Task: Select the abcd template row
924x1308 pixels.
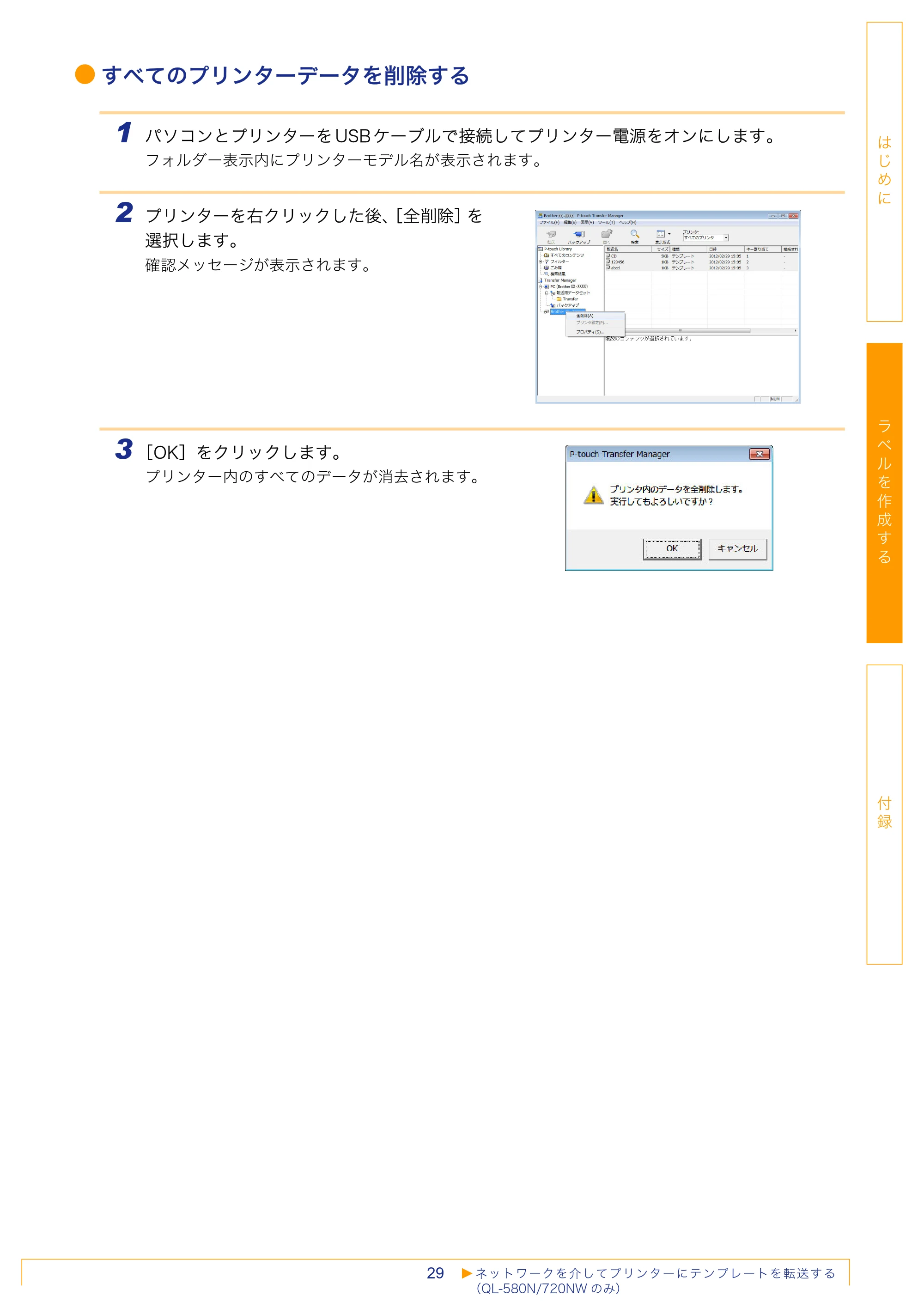Action: click(701, 268)
